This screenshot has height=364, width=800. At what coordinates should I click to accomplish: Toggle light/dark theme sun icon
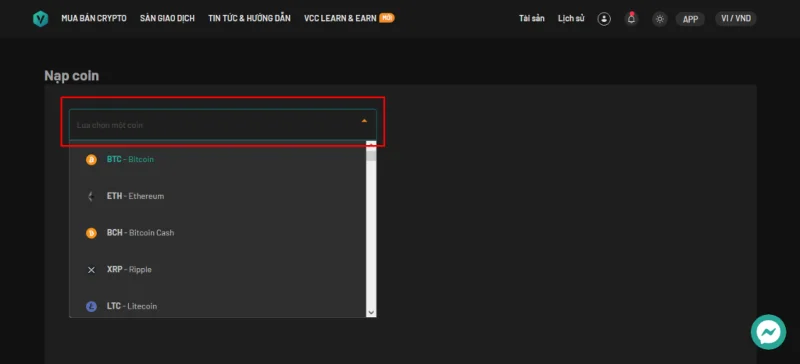click(660, 19)
